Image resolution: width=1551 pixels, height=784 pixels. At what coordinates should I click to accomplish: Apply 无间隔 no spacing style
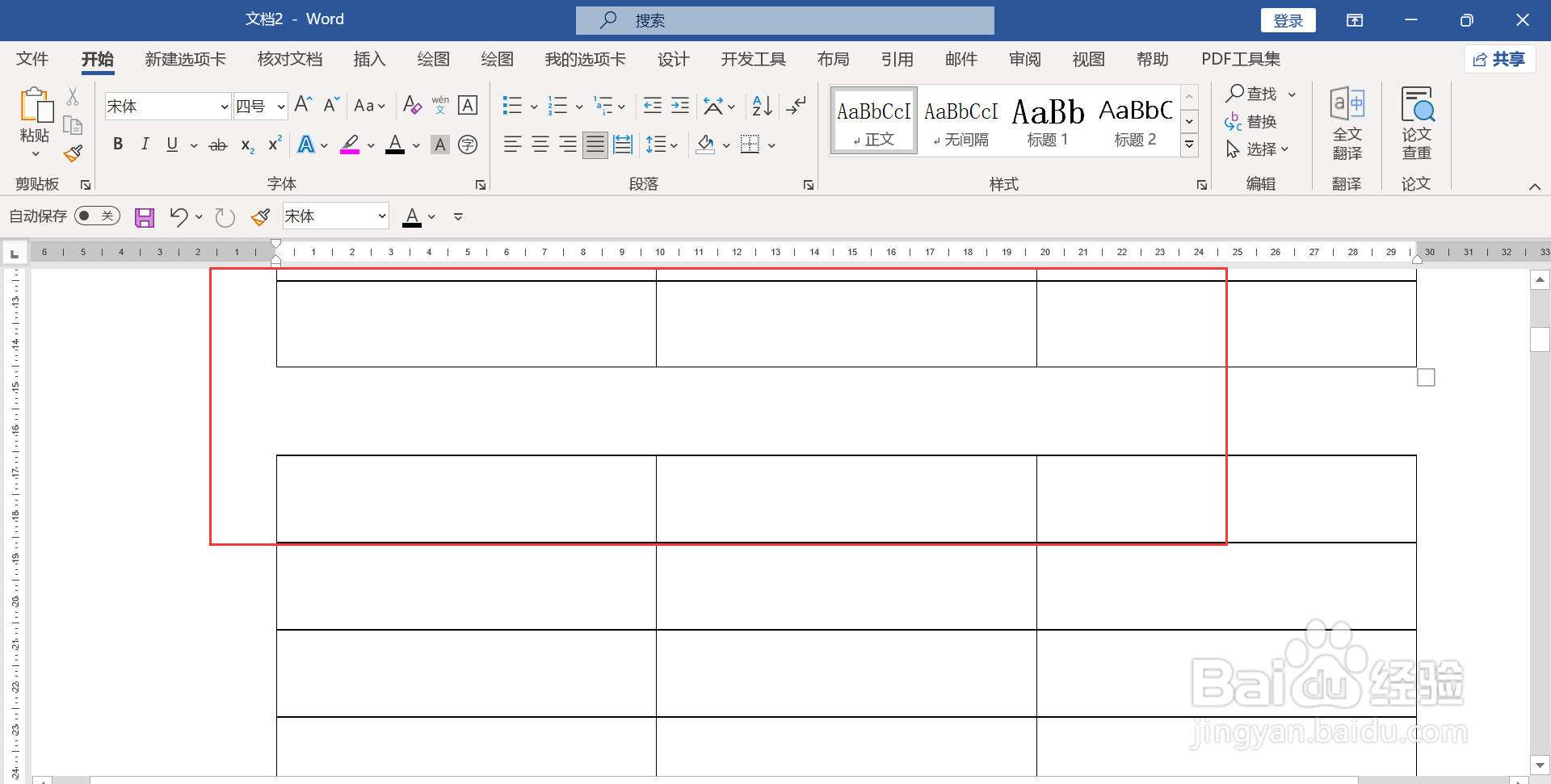point(961,121)
